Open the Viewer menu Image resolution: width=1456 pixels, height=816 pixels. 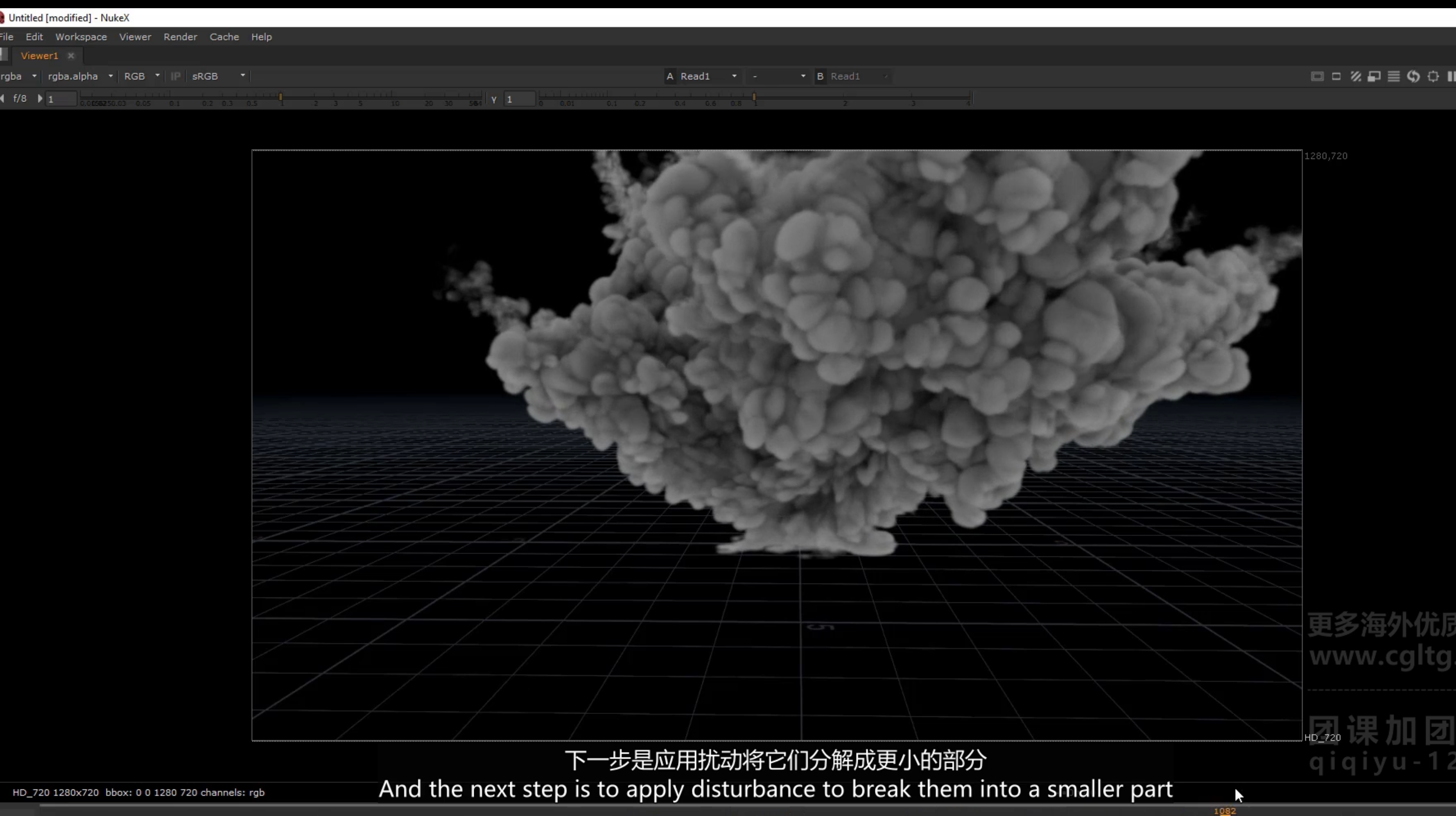135,37
